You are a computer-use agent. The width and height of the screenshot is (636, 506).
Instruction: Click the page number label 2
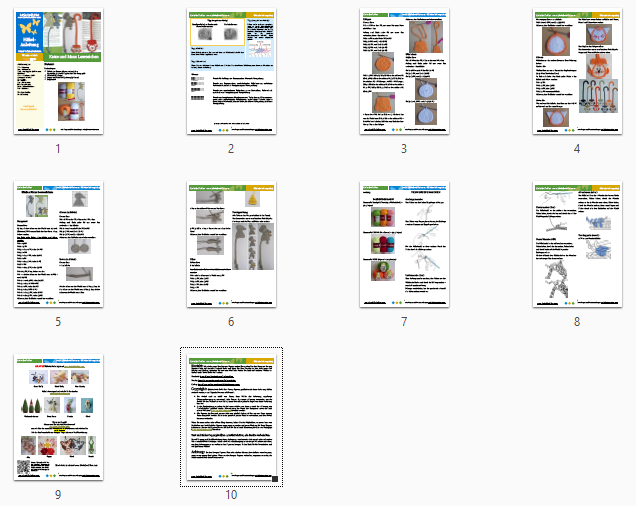(x=231, y=149)
